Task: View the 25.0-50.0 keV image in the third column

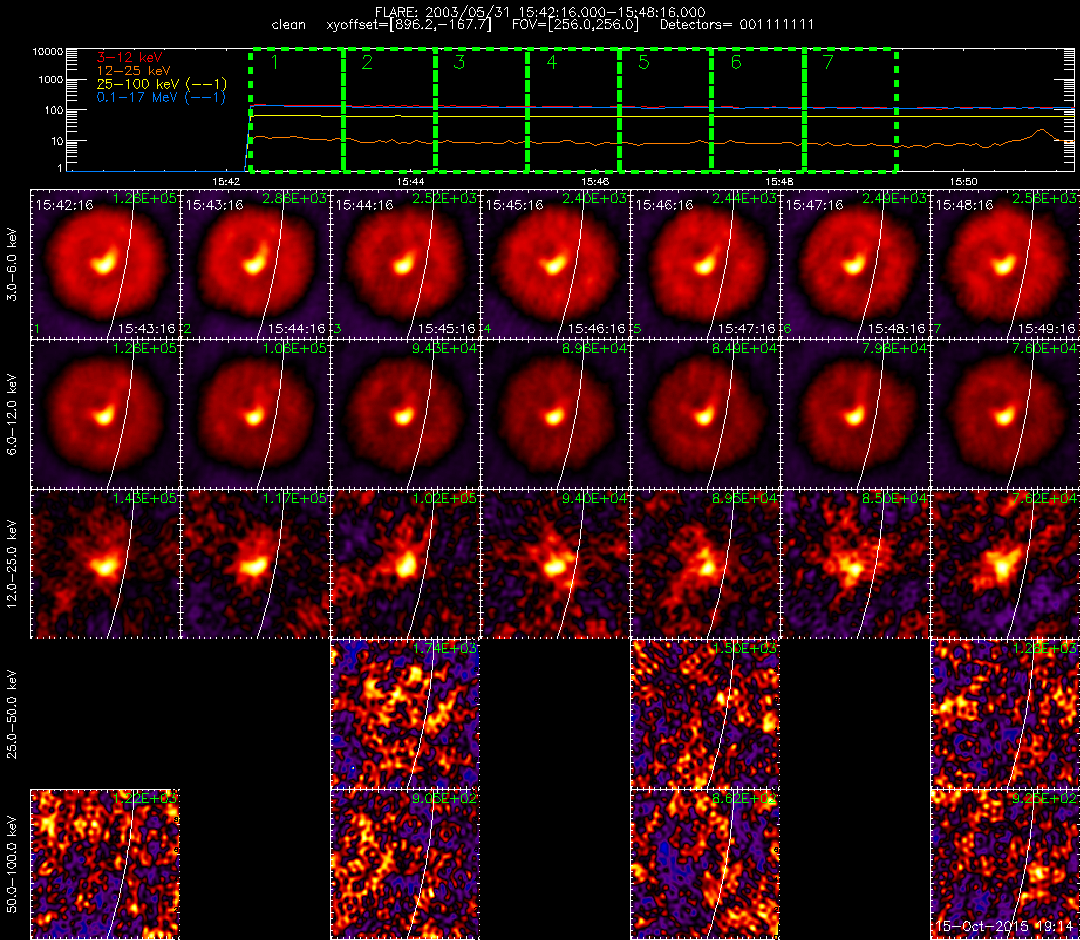Action: (405, 714)
